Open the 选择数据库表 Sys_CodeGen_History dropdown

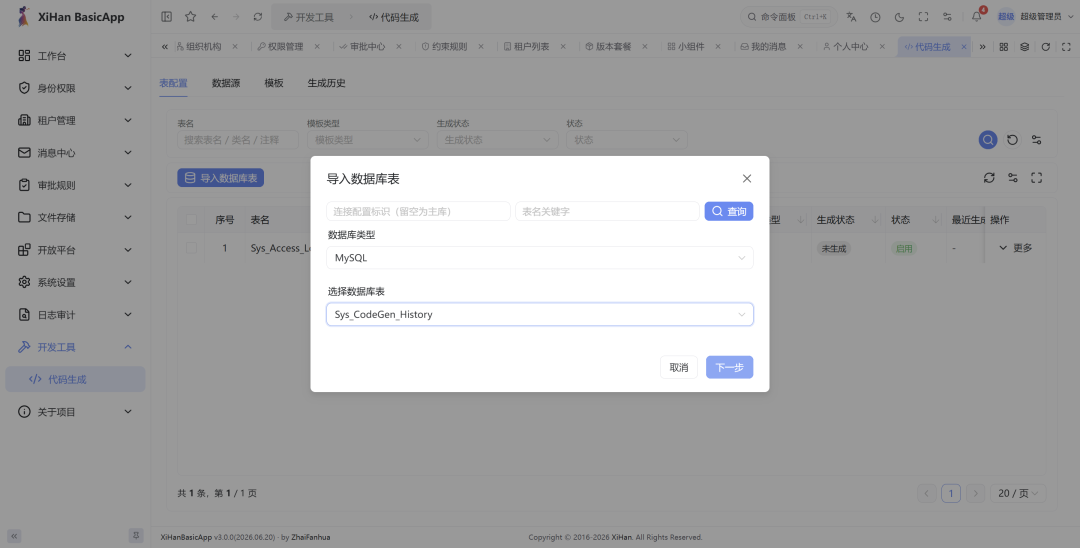539,315
